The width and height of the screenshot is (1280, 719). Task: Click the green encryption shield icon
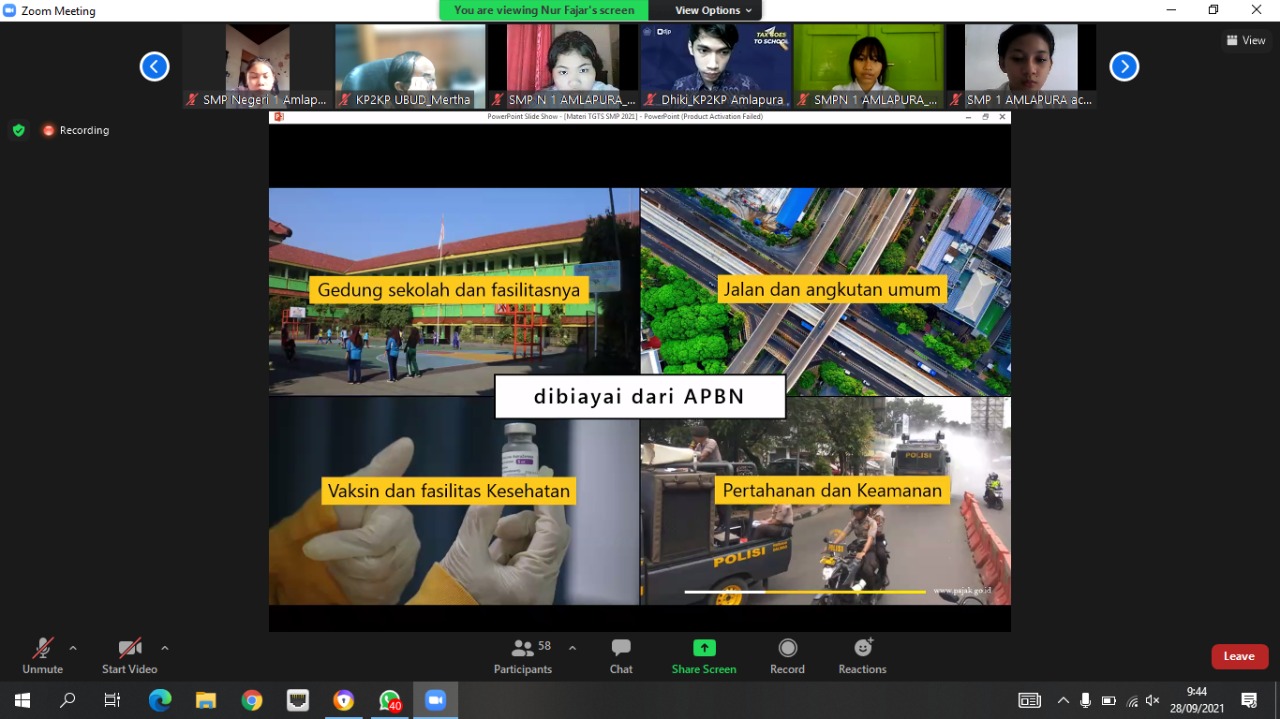pyautogui.click(x=18, y=130)
